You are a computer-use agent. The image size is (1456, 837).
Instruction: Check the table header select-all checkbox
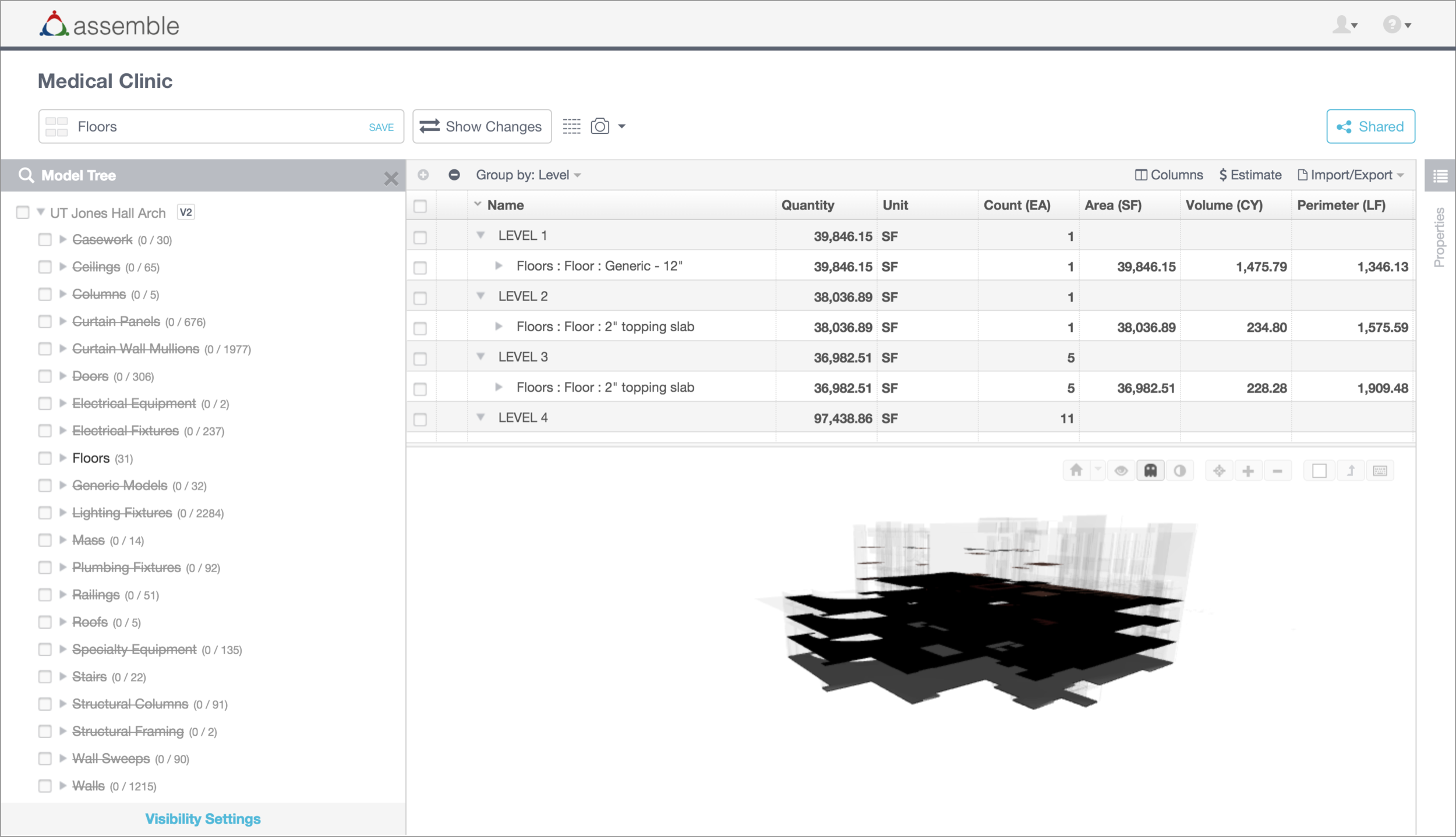(x=420, y=206)
